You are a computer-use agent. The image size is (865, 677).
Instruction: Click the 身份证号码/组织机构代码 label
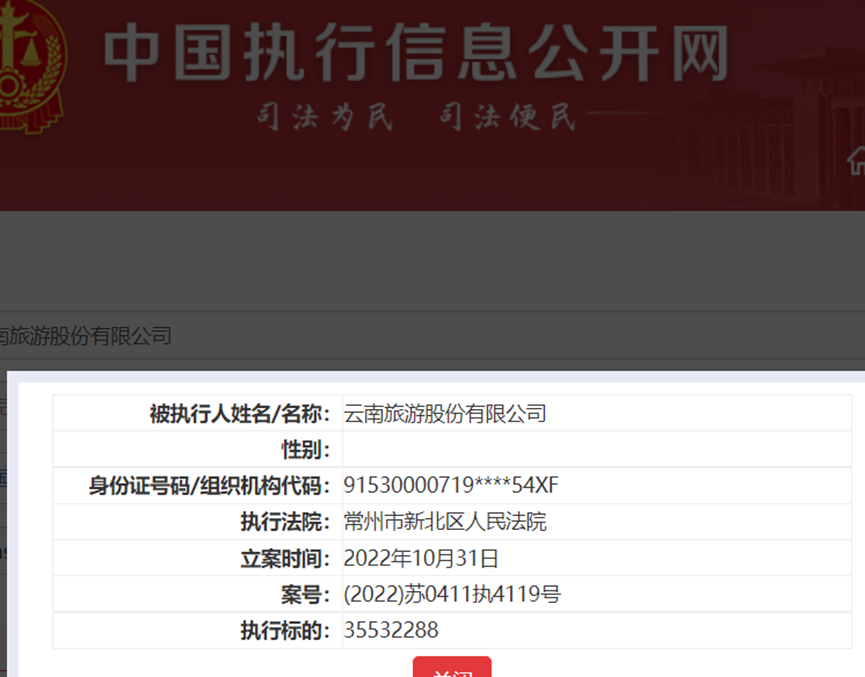[210, 486]
